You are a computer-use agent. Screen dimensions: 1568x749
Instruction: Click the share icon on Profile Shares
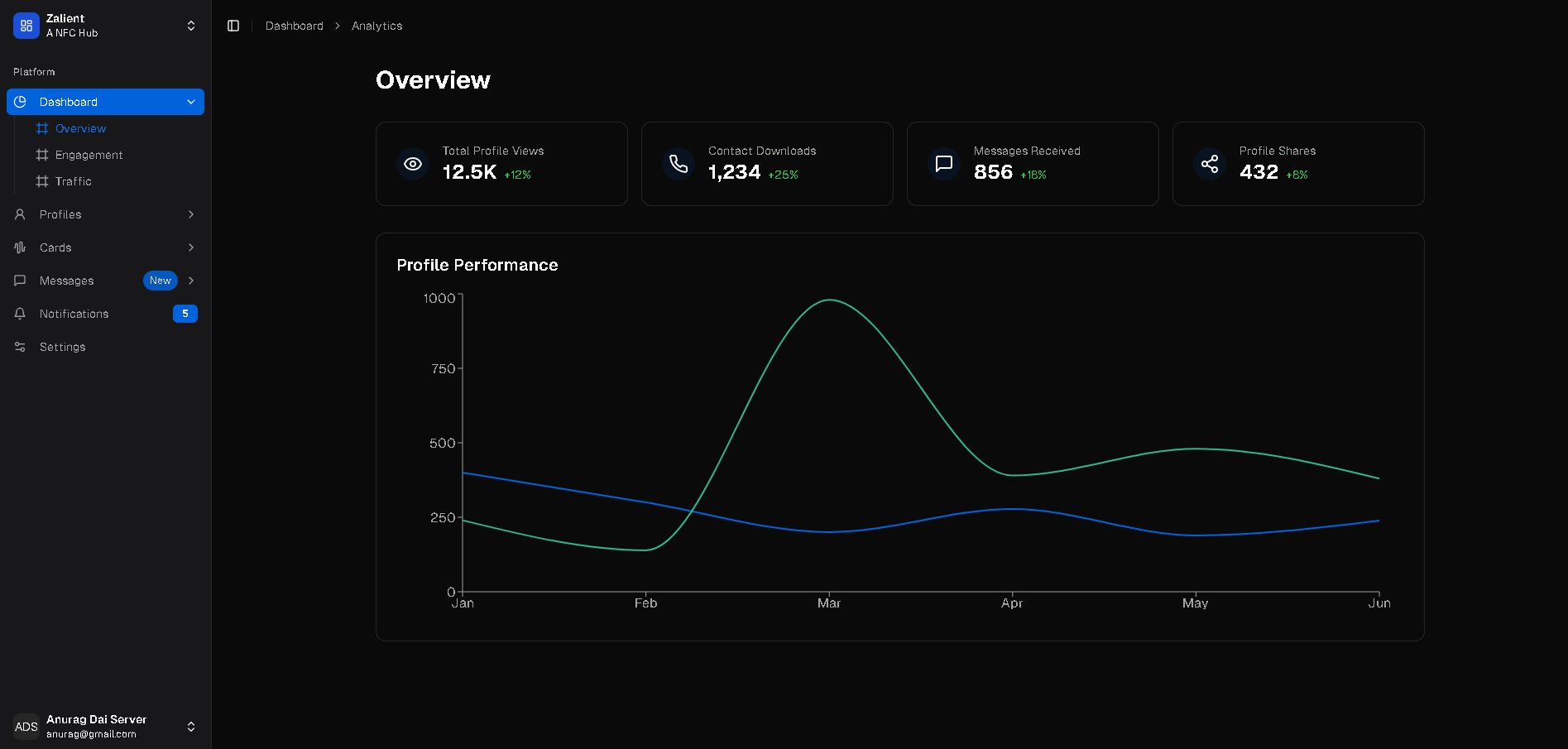click(1210, 164)
